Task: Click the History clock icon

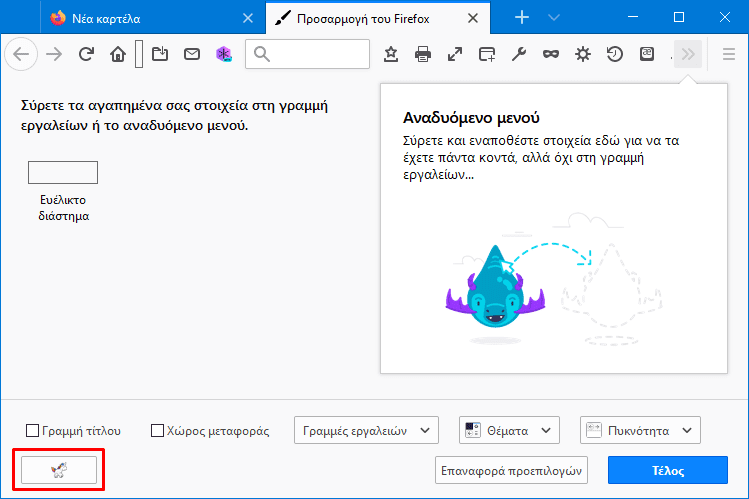Action: coord(615,54)
